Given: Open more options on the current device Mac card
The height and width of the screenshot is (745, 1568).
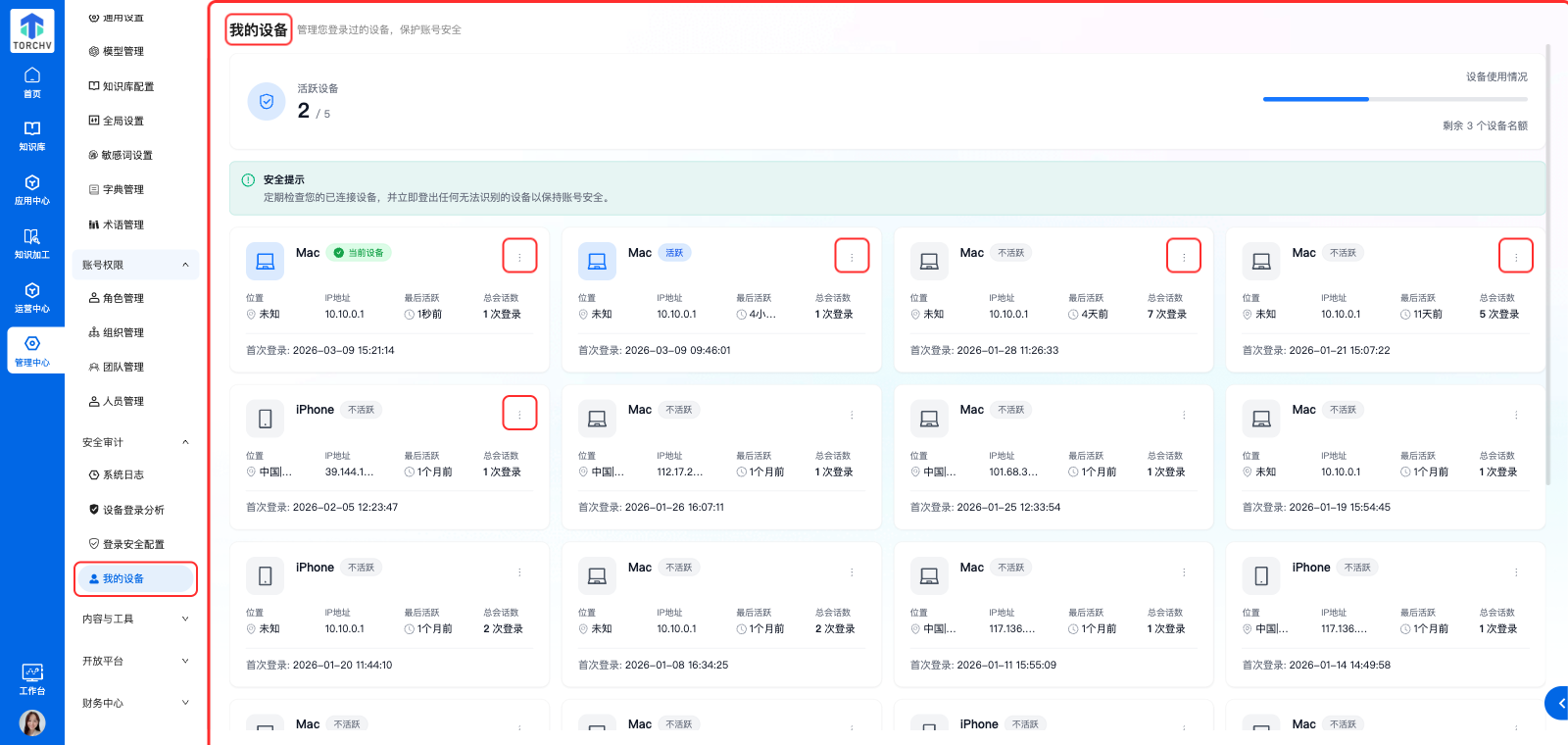Looking at the screenshot, I should tap(519, 257).
